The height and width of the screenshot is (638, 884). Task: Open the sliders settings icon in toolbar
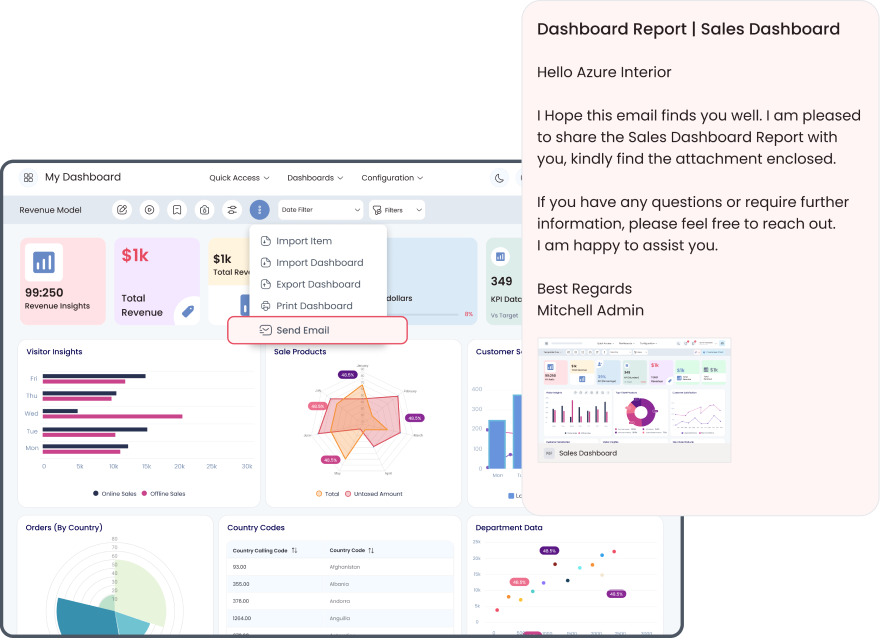click(232, 210)
